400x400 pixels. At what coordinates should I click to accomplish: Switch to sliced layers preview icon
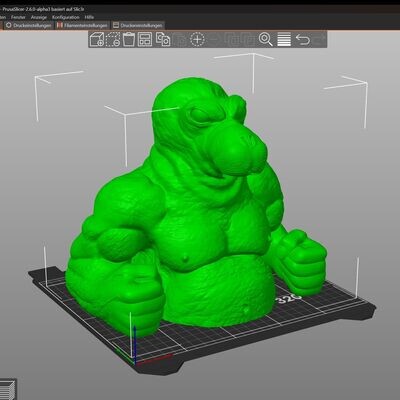[7, 389]
